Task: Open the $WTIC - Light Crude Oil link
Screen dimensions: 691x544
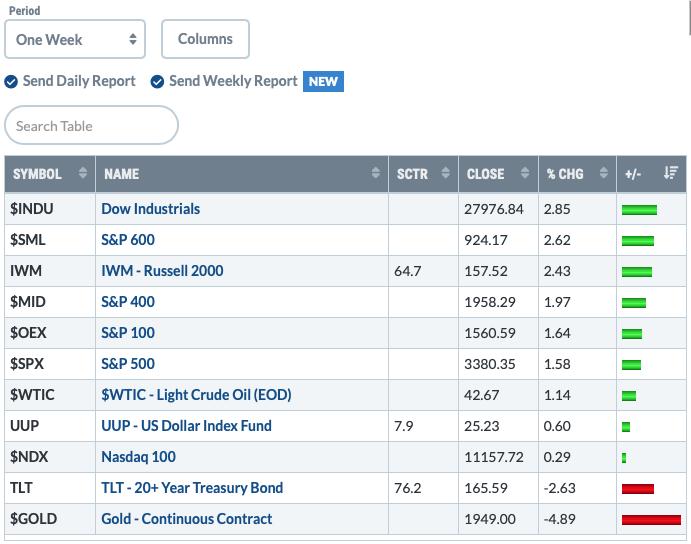Action: coord(196,395)
